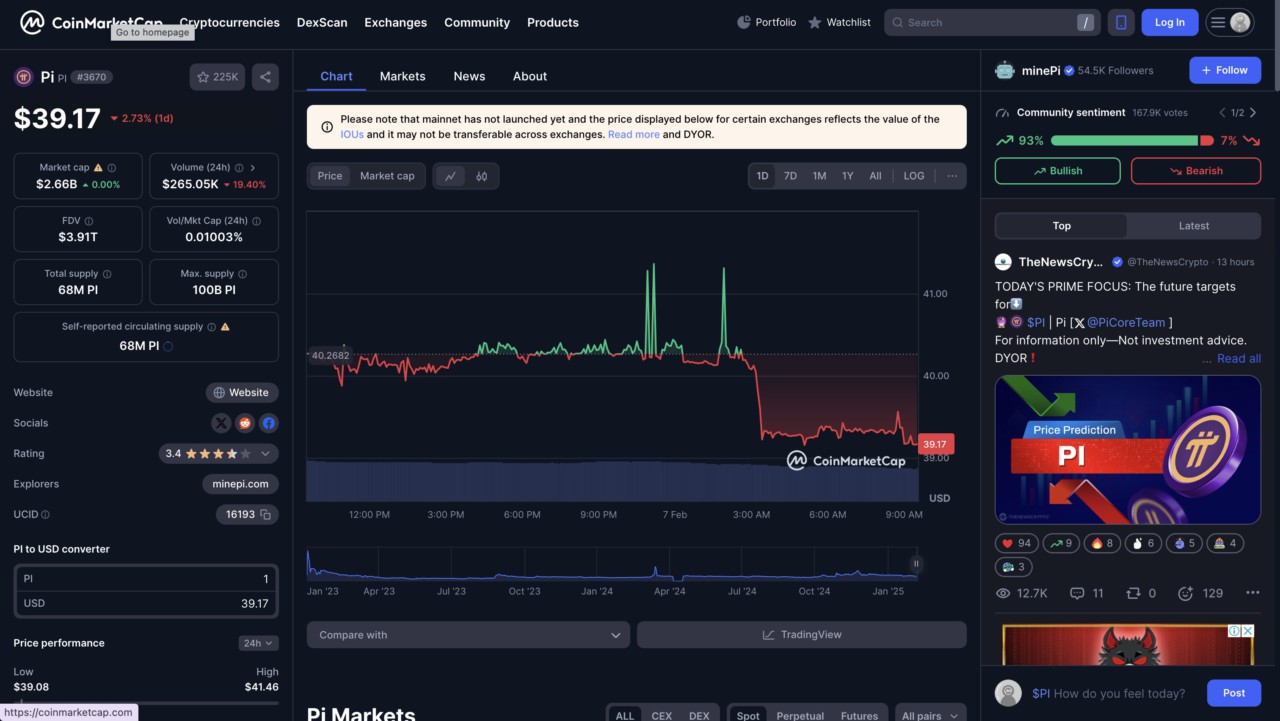The image size is (1280, 721).
Task: Open the Compare with dropdown
Action: [467, 634]
